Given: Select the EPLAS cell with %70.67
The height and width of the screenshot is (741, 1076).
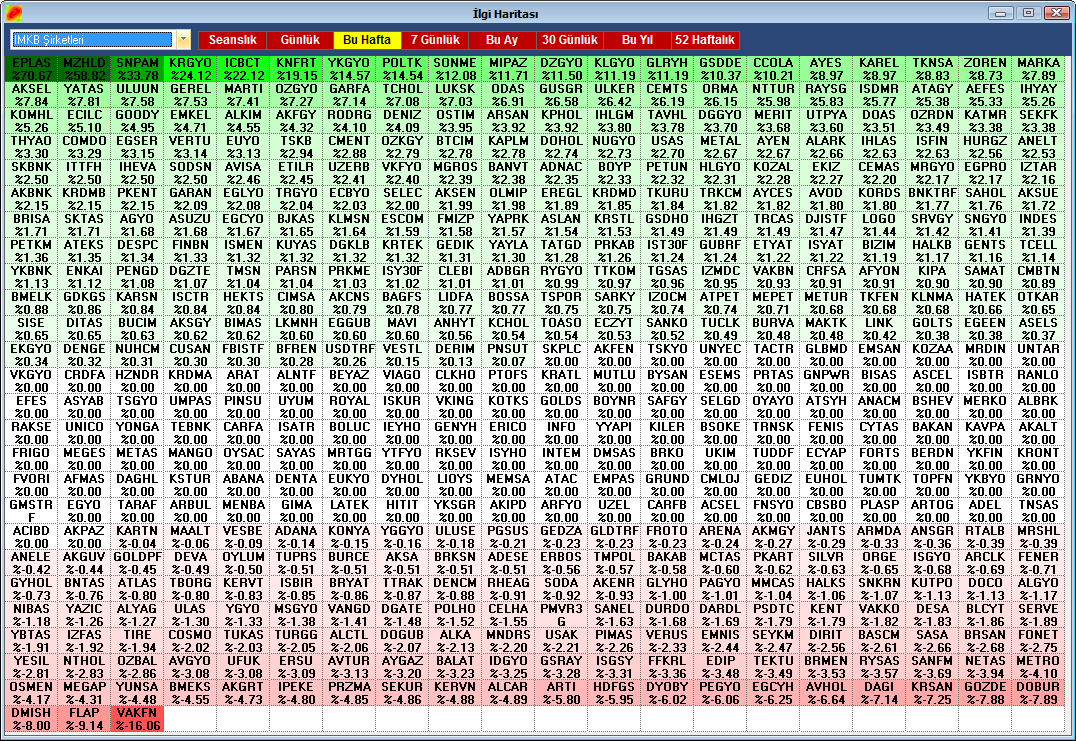Looking at the screenshot, I should (x=32, y=69).
